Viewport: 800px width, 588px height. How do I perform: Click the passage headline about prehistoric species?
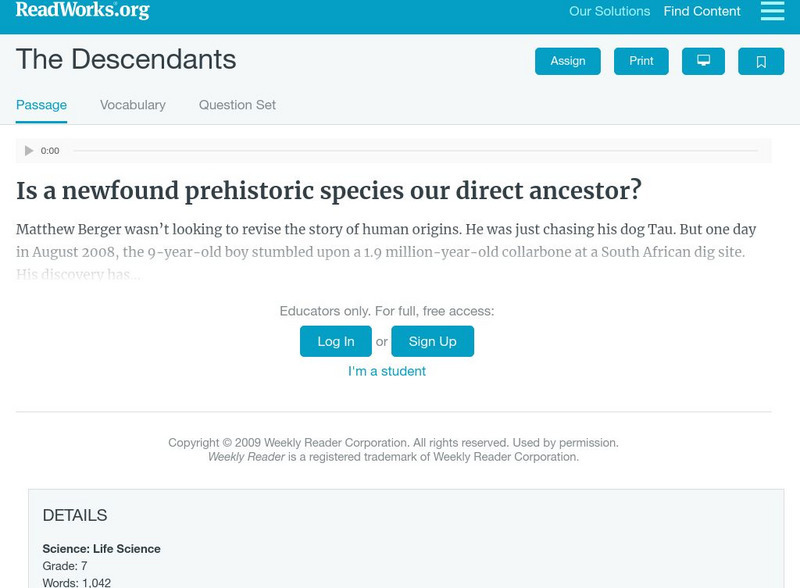point(329,190)
